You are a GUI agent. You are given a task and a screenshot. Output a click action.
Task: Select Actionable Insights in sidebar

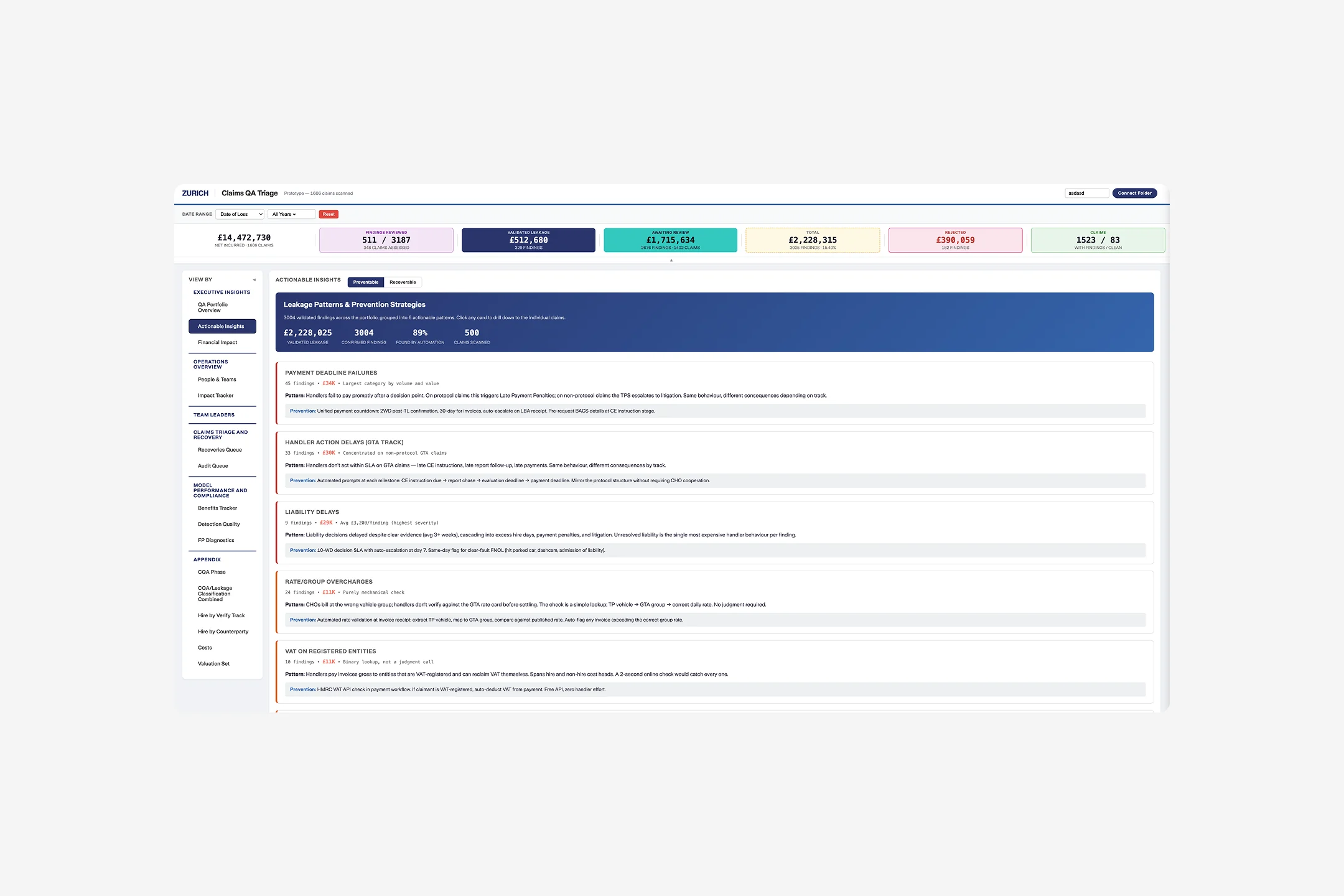click(x=222, y=326)
